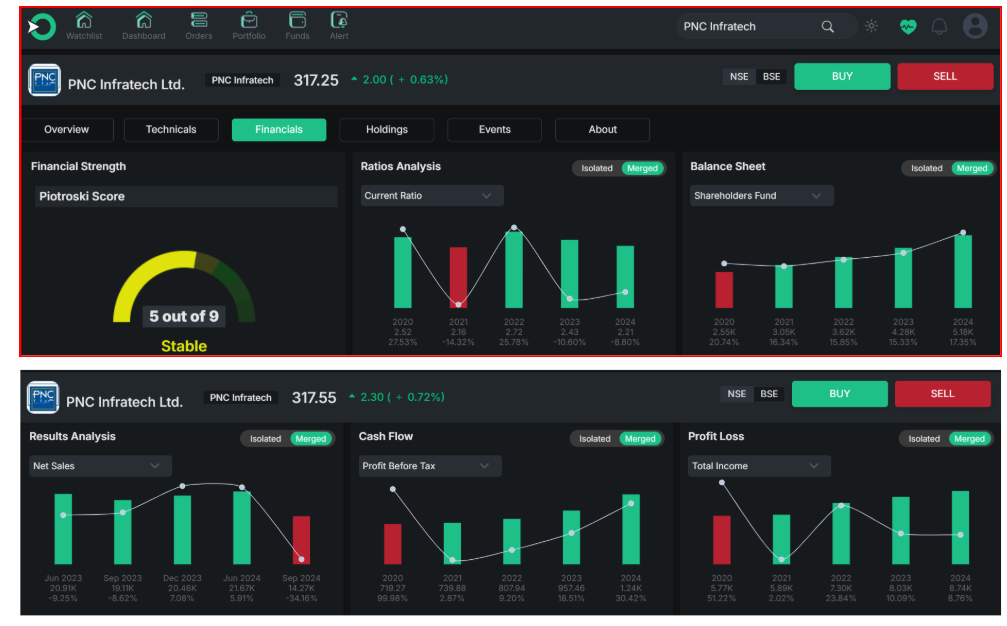The width and height of the screenshot is (1007, 626).
Task: Select NSE exchange in bottom header
Action: point(737,394)
